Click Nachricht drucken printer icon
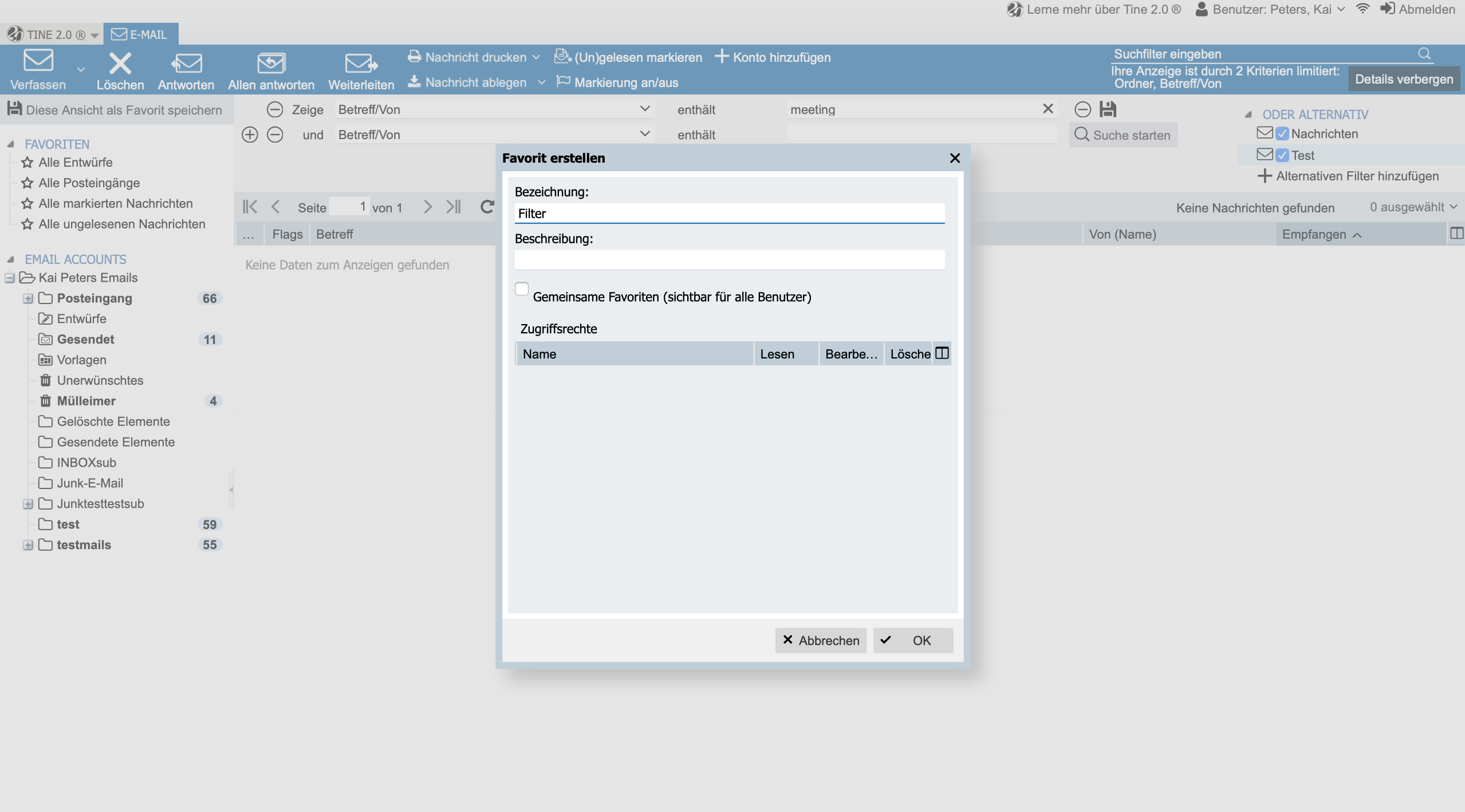Screen dimensions: 1465x812 click(x=414, y=57)
